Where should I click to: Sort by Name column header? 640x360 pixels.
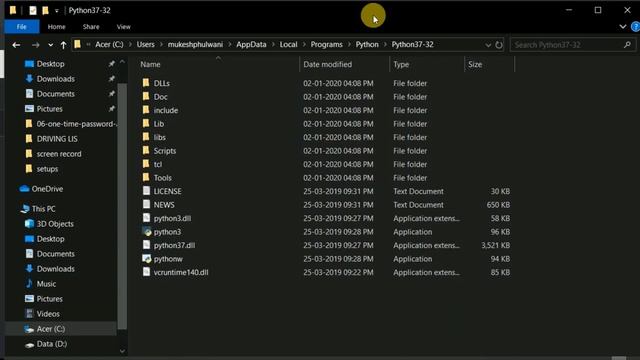[150, 64]
